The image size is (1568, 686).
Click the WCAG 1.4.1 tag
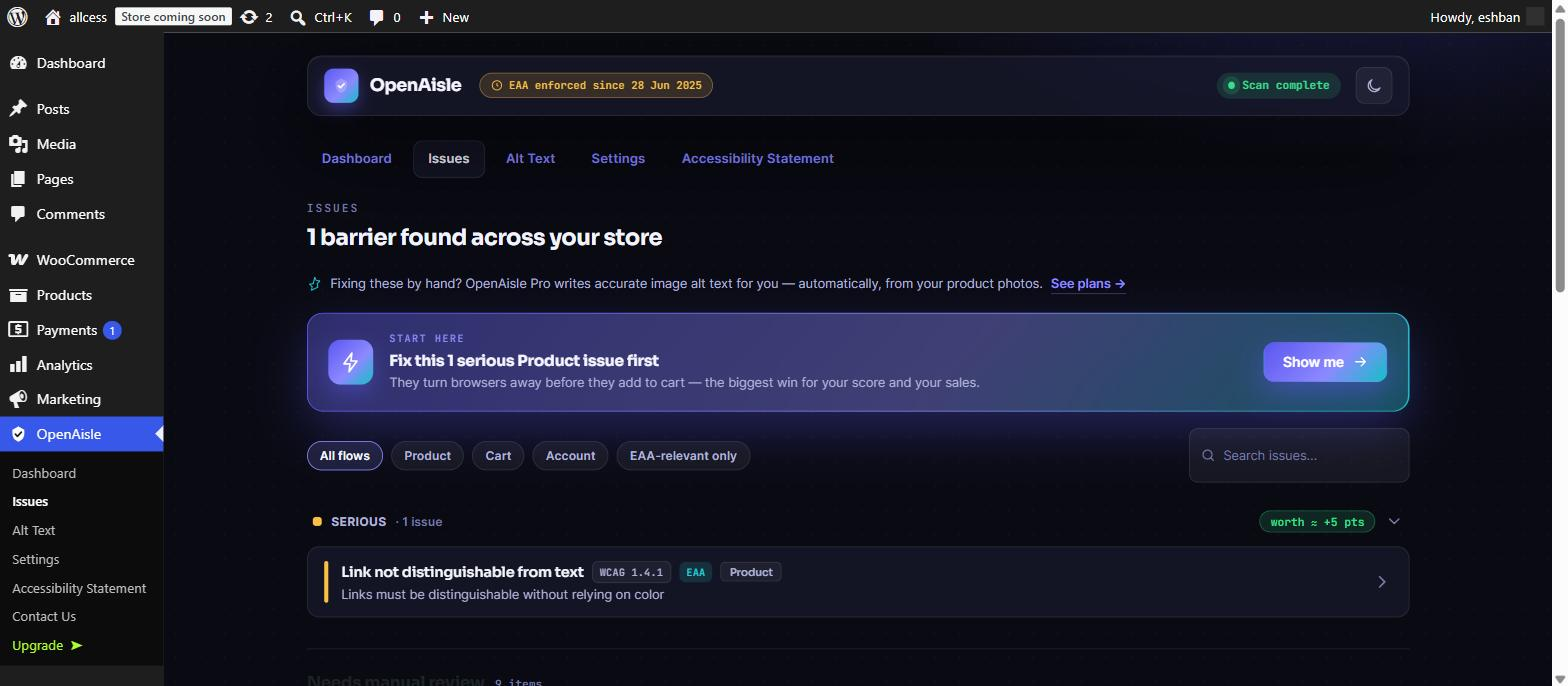pyautogui.click(x=631, y=573)
